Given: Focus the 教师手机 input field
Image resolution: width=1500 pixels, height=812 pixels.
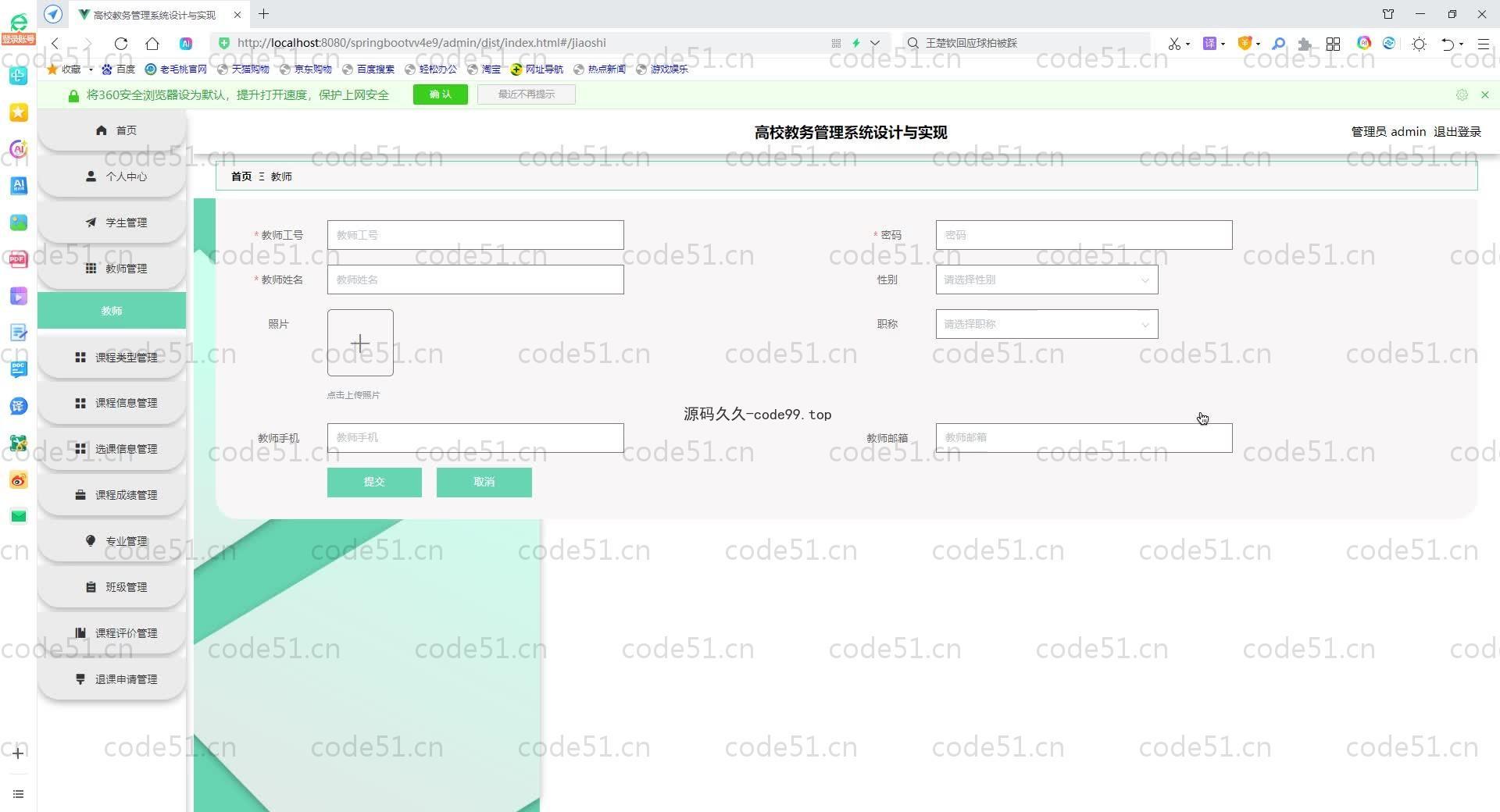Looking at the screenshot, I should coord(475,438).
